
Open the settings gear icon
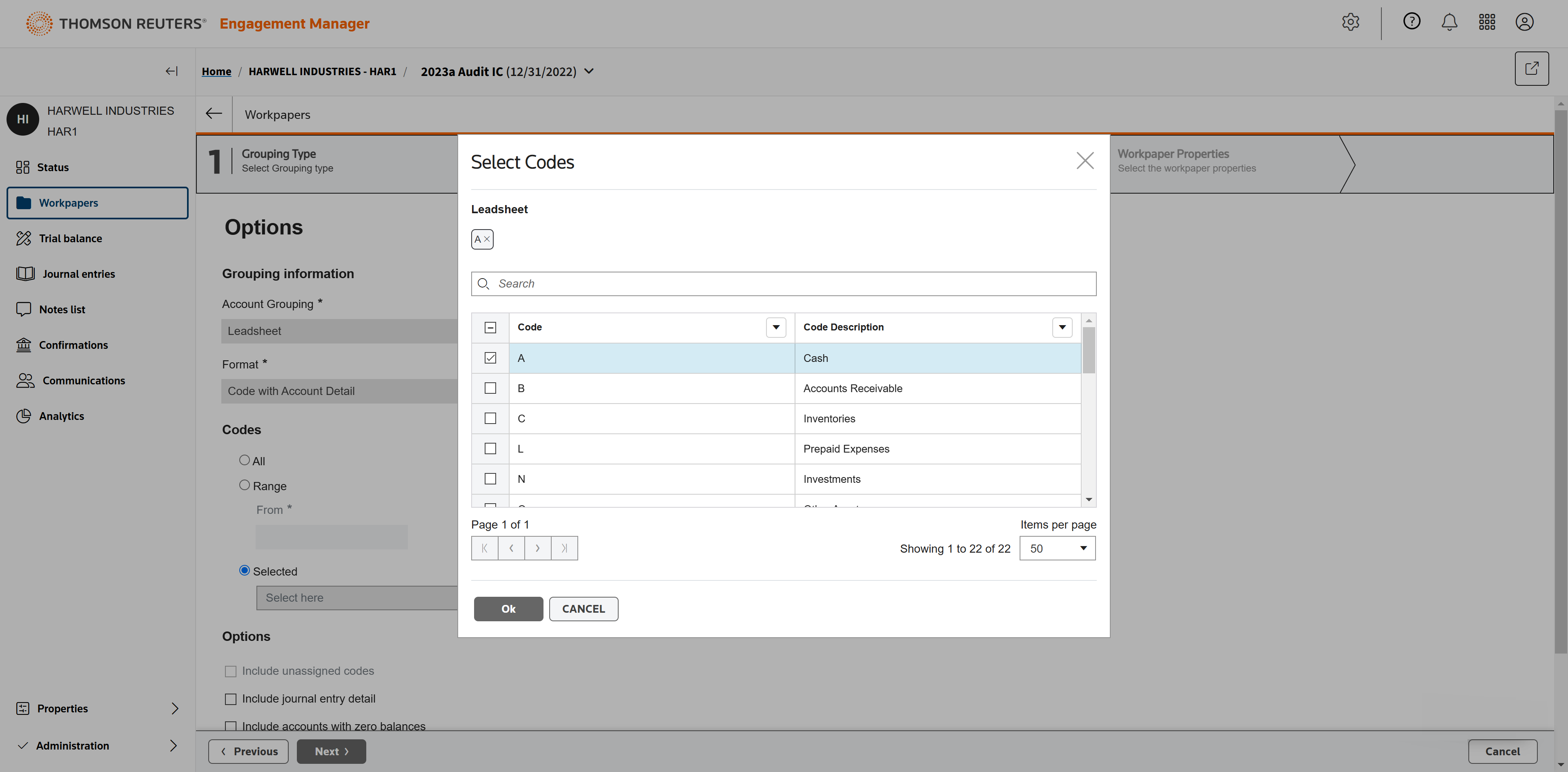point(1350,22)
